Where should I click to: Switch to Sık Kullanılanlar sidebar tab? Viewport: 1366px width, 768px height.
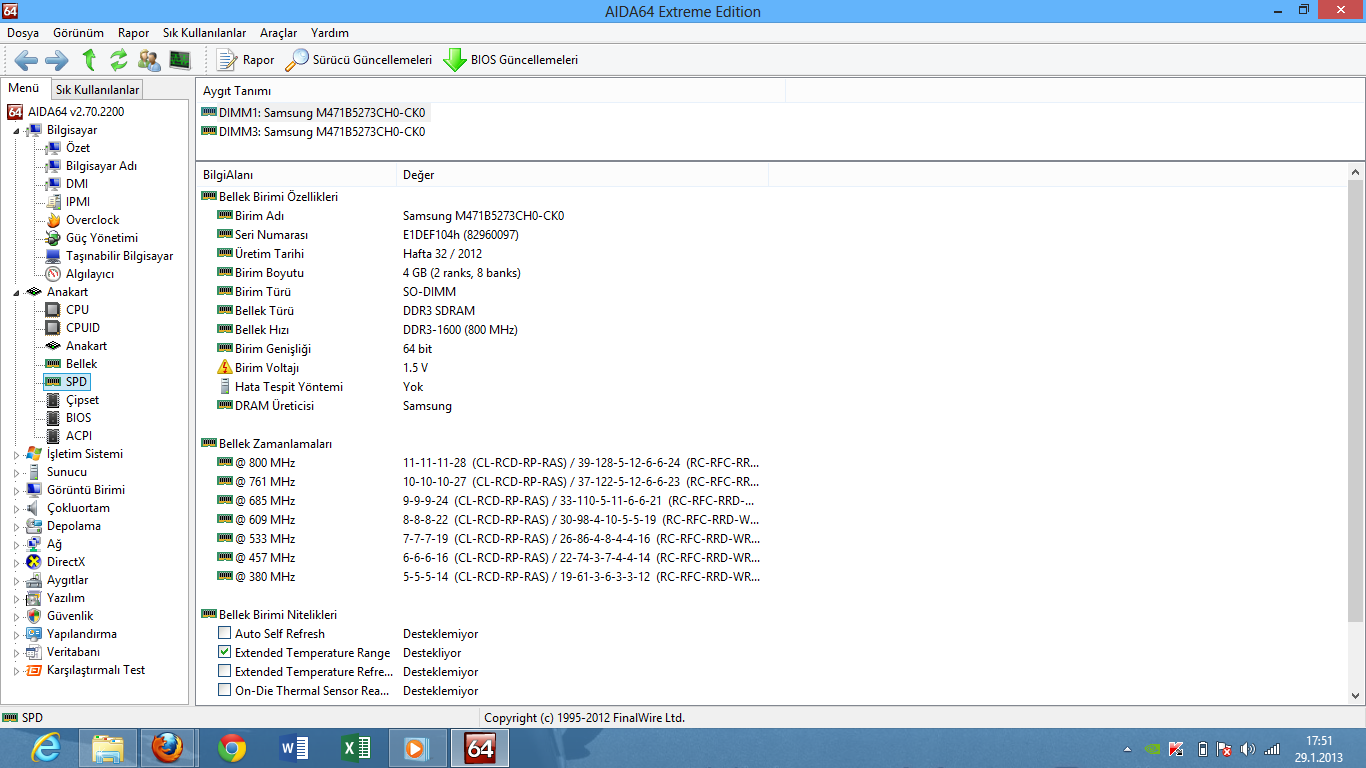pyautogui.click(x=97, y=90)
